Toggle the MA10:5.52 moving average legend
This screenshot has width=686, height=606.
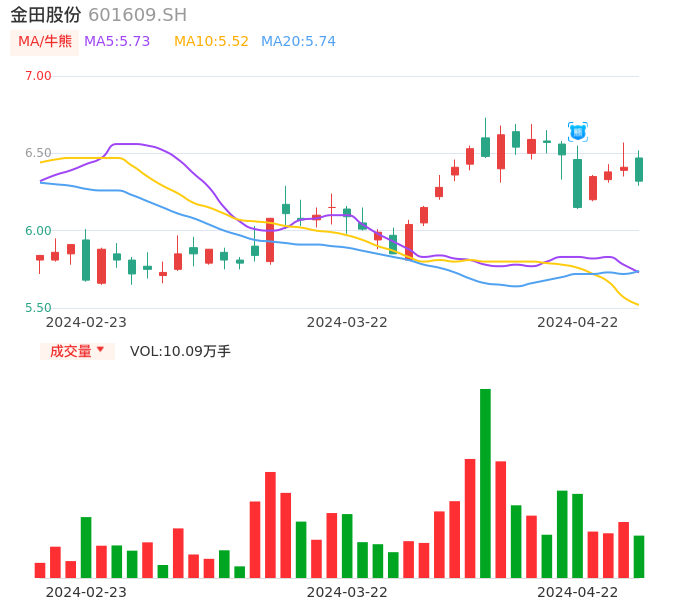click(x=211, y=42)
